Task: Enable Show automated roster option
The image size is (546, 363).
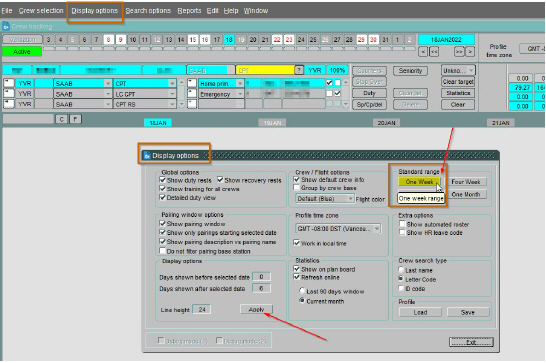Action: coord(402,224)
